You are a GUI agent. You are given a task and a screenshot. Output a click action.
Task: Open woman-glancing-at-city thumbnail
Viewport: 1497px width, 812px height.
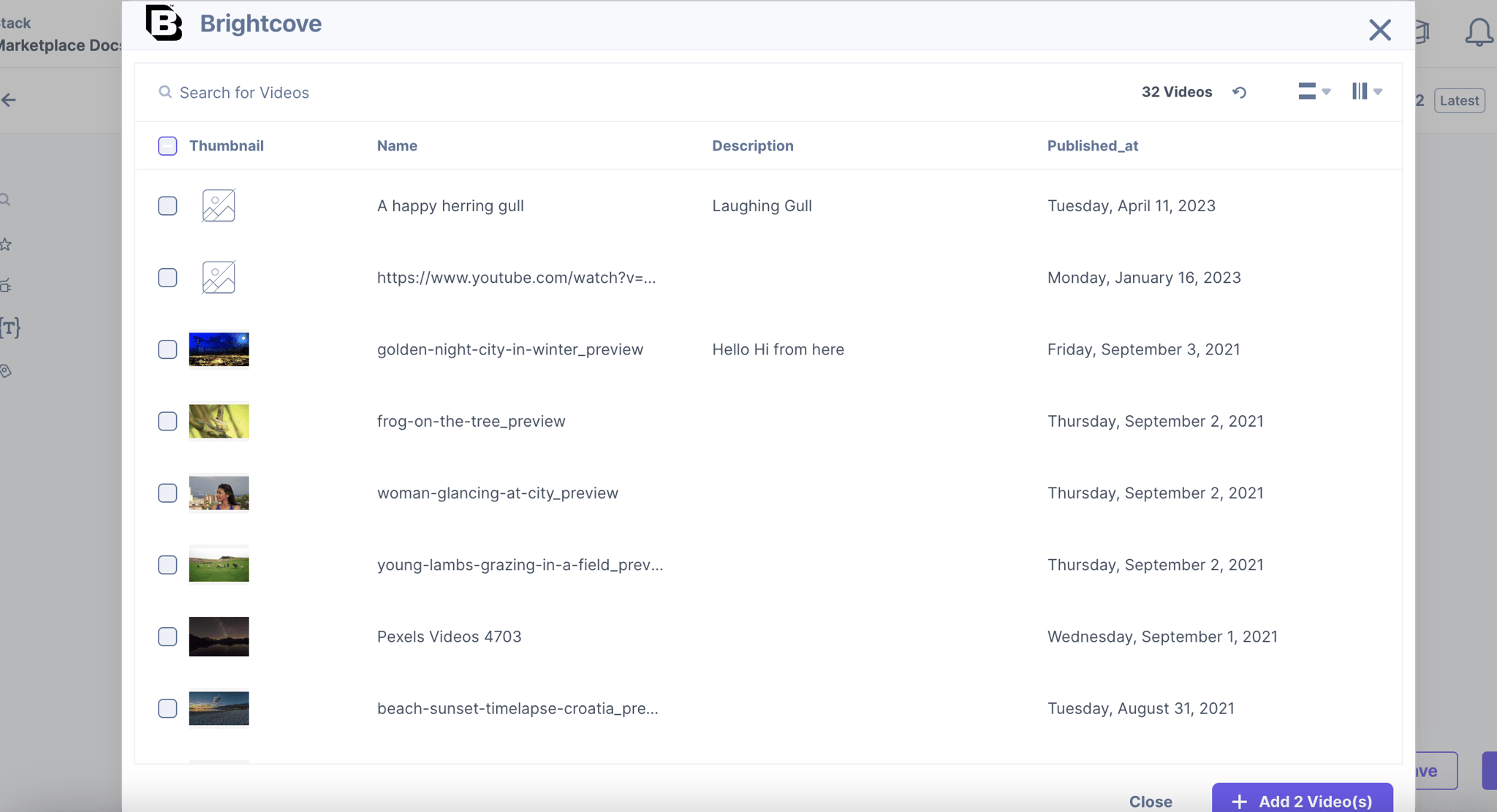click(219, 493)
